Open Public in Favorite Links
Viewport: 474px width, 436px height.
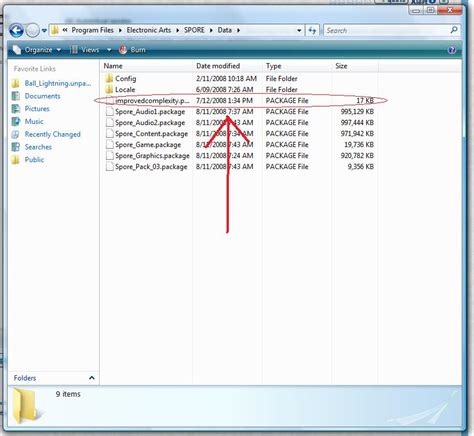click(x=34, y=160)
